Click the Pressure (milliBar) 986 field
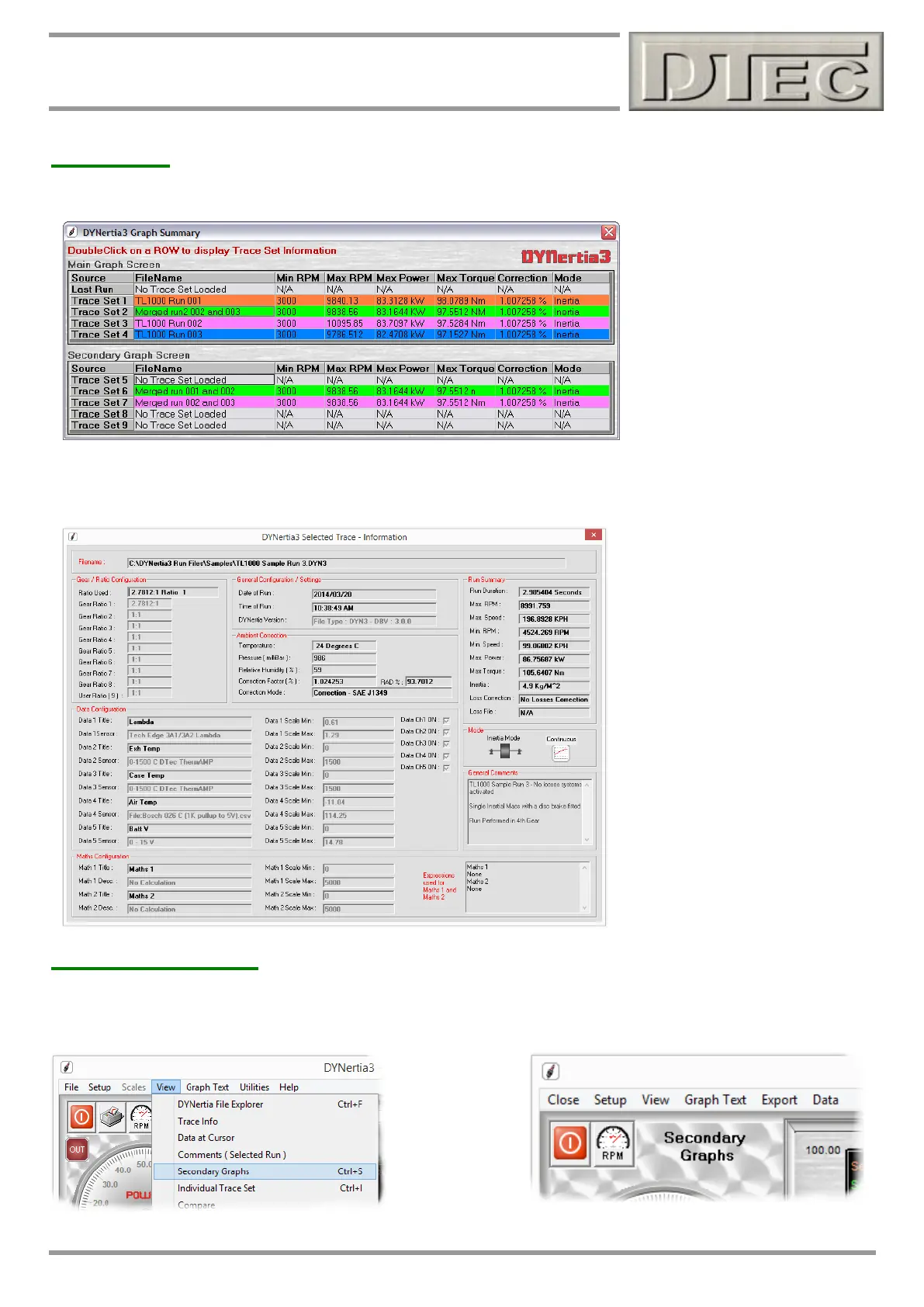The height and width of the screenshot is (1307, 924). 344,658
